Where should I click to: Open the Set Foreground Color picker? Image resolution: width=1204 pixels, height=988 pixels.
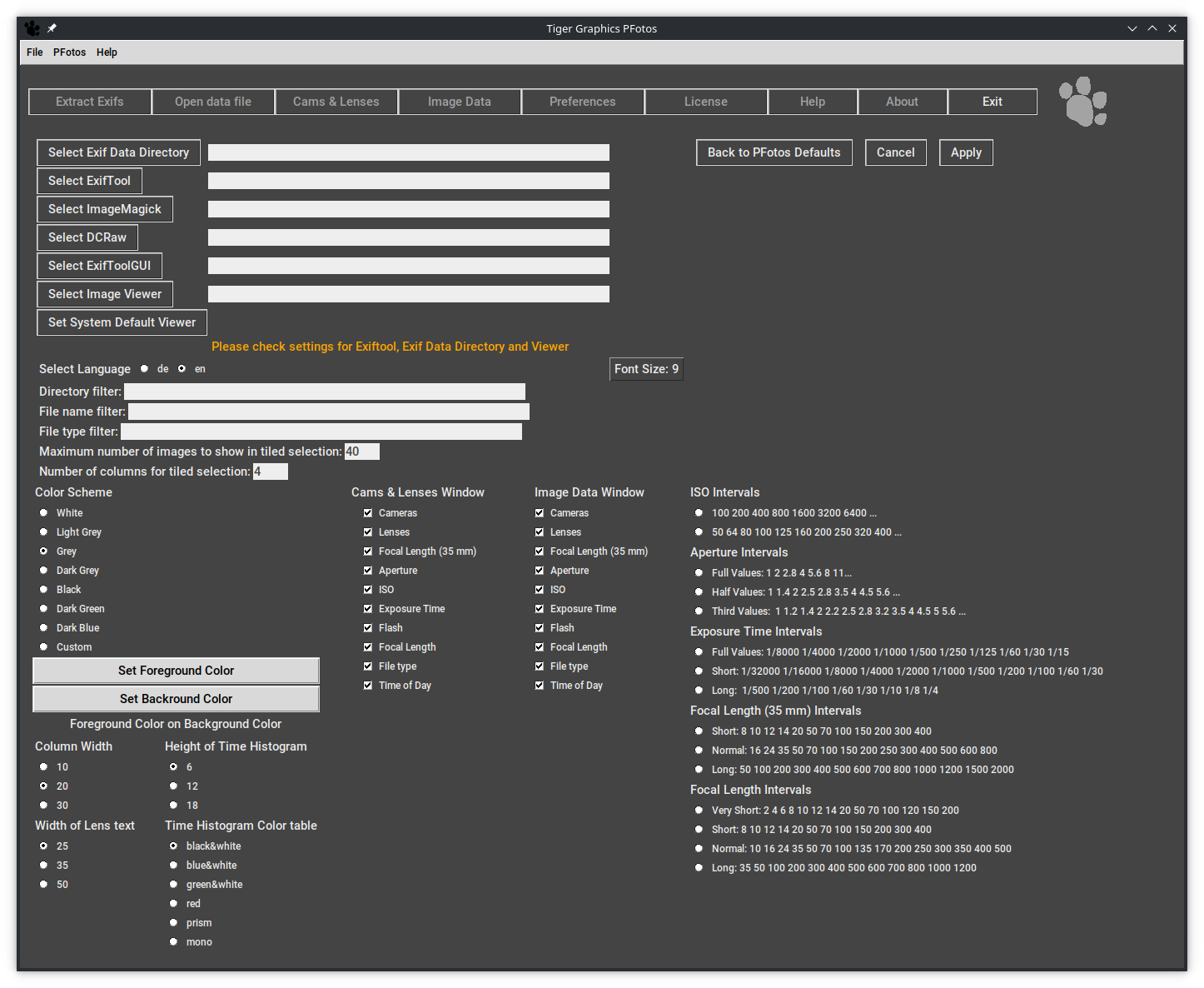click(176, 671)
